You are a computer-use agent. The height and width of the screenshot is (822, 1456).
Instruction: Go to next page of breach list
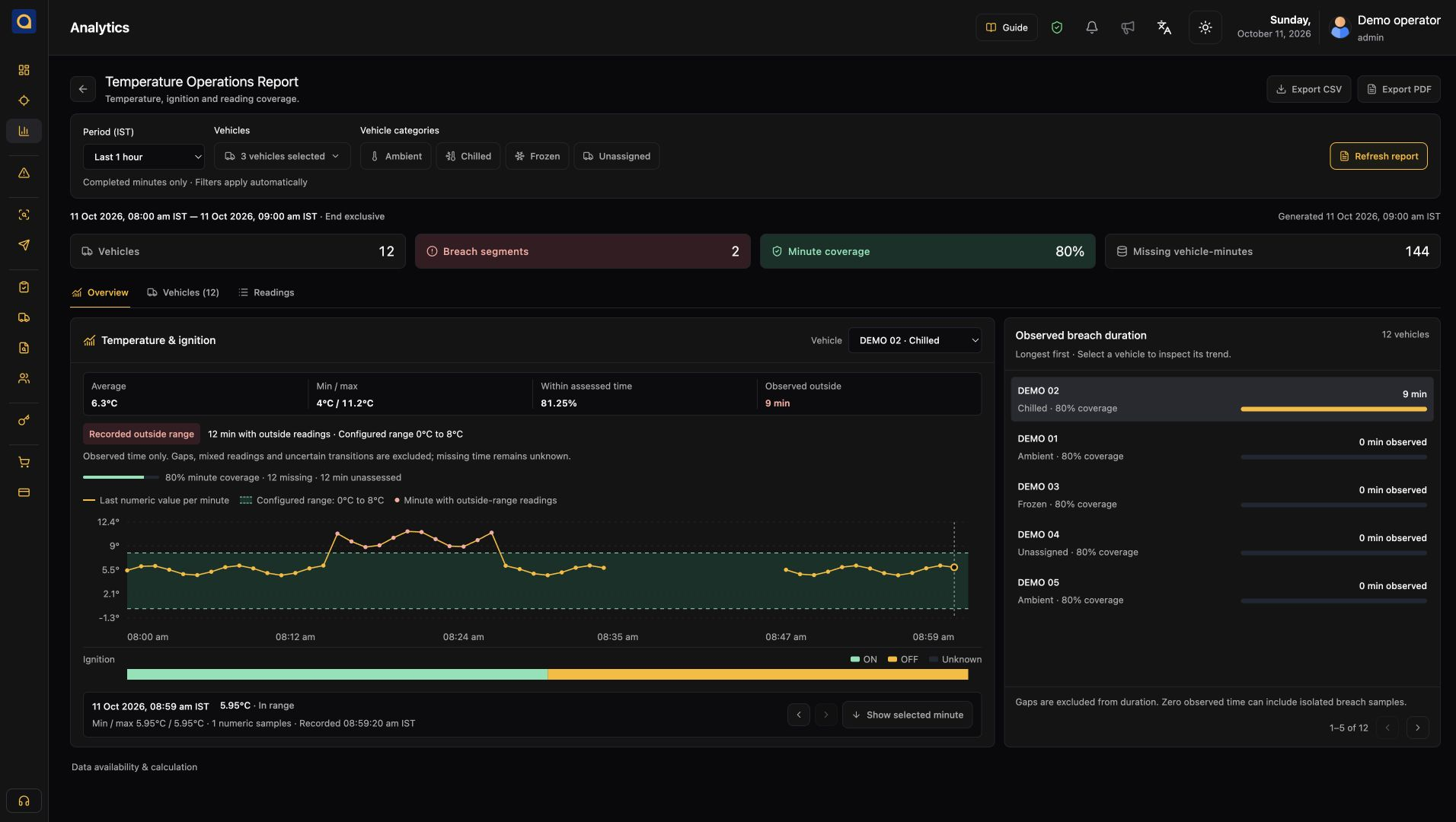tap(1417, 728)
